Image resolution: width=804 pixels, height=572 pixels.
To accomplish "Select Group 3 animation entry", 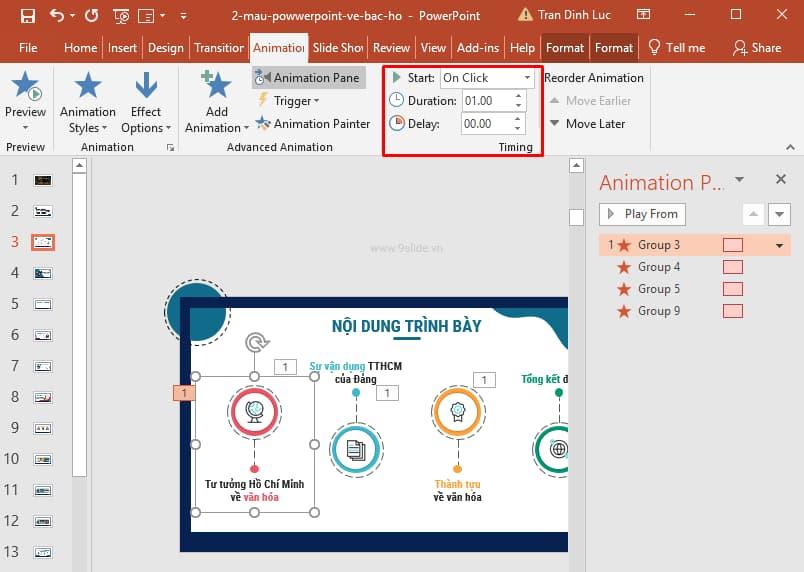I will 694,245.
